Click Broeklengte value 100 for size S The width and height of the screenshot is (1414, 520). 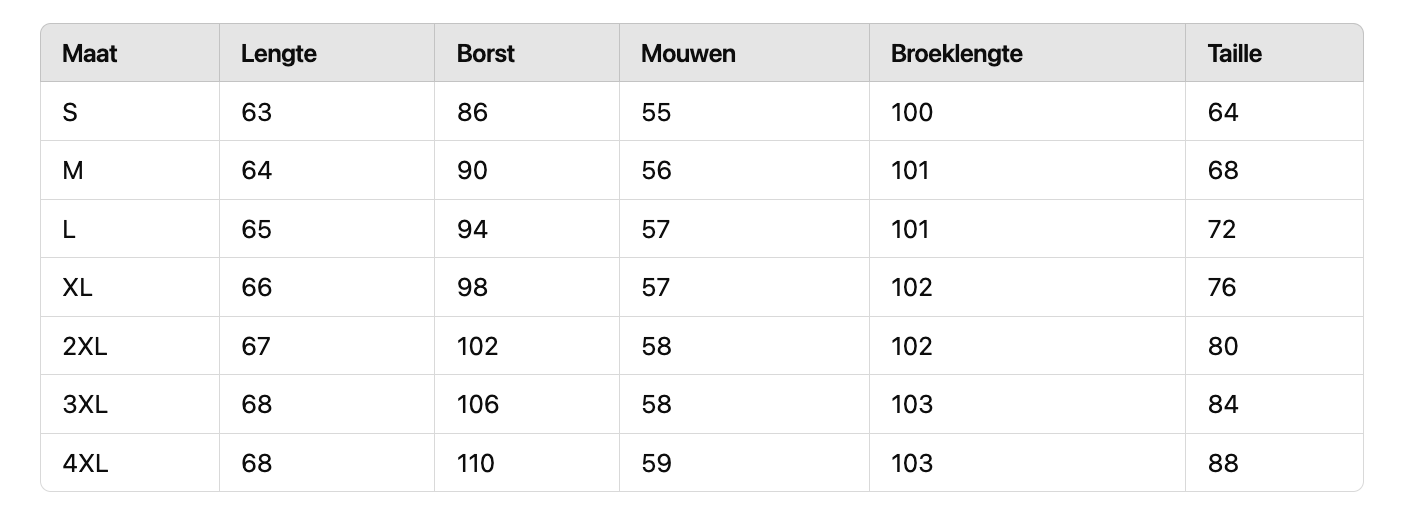[912, 112]
